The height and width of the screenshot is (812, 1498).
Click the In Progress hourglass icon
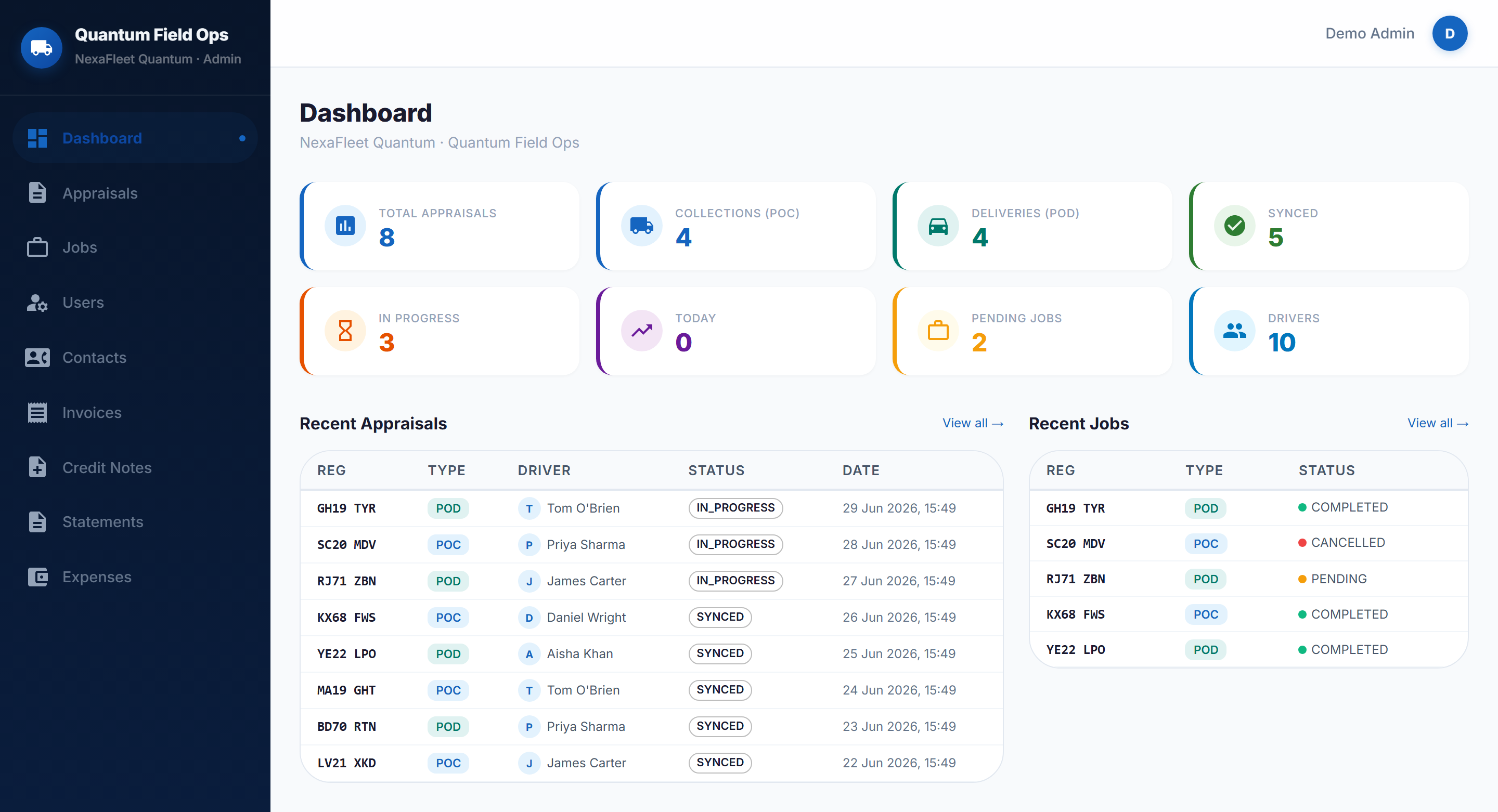[345, 331]
